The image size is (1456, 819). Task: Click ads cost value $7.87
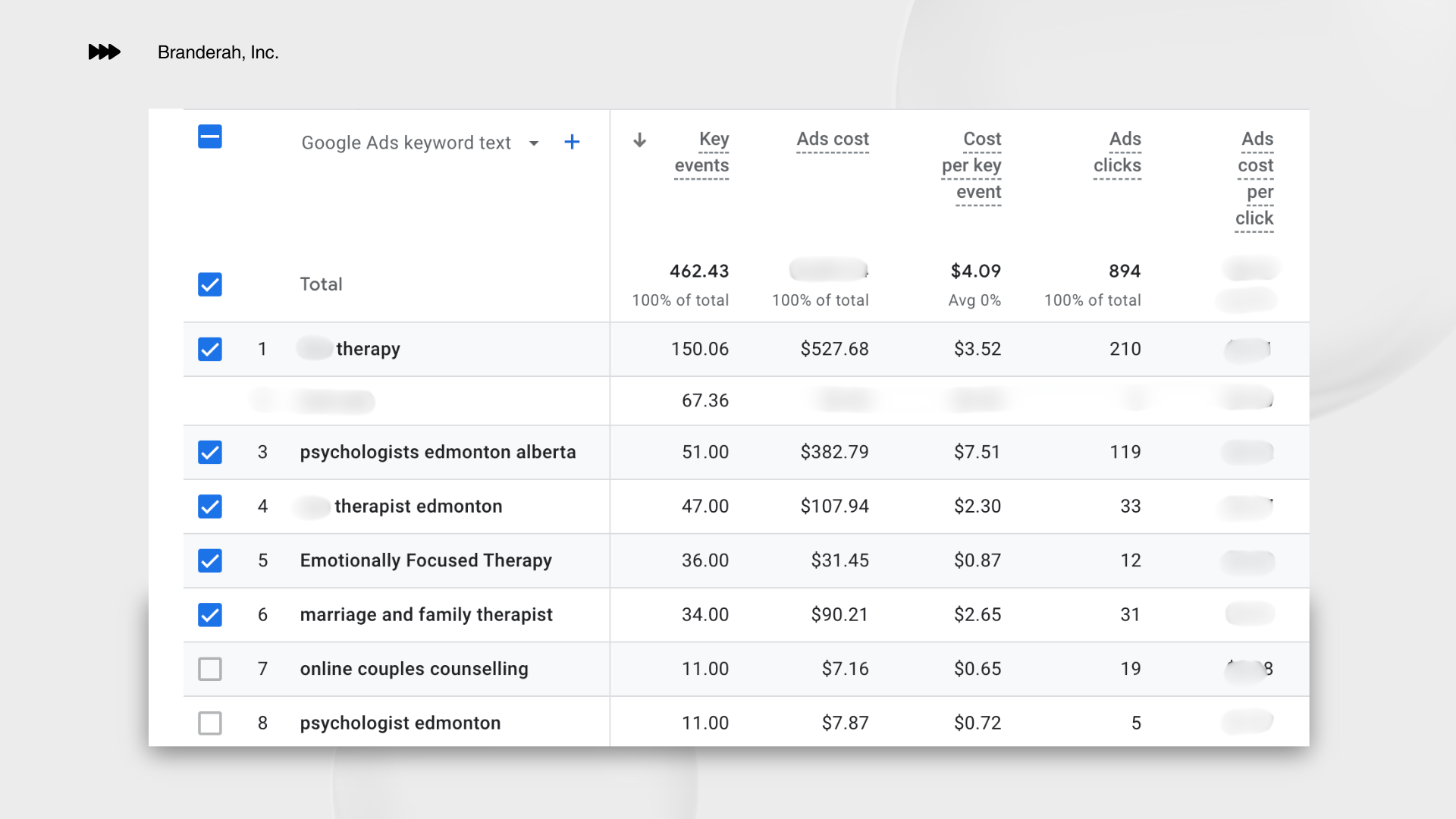click(x=845, y=723)
